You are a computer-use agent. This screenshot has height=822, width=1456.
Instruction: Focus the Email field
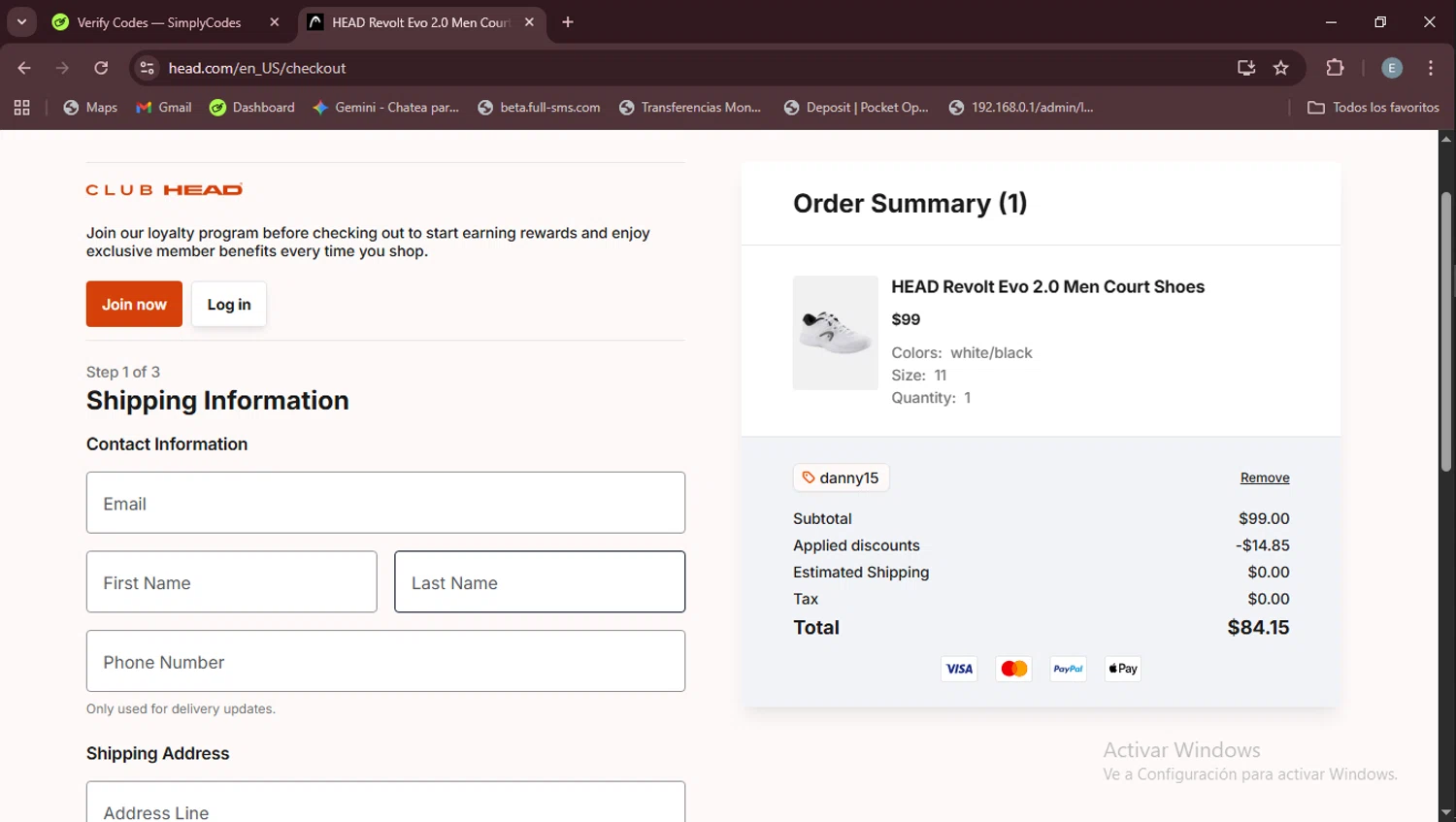coord(385,503)
